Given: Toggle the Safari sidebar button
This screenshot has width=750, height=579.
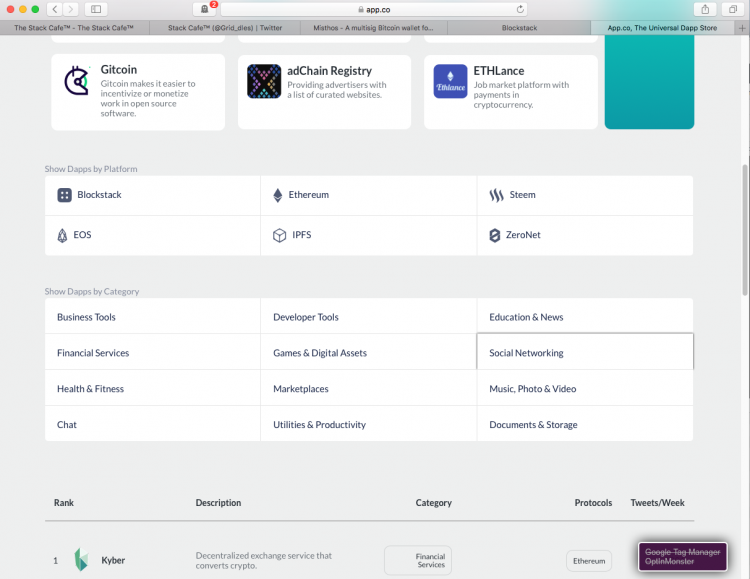Looking at the screenshot, I should point(96,9).
